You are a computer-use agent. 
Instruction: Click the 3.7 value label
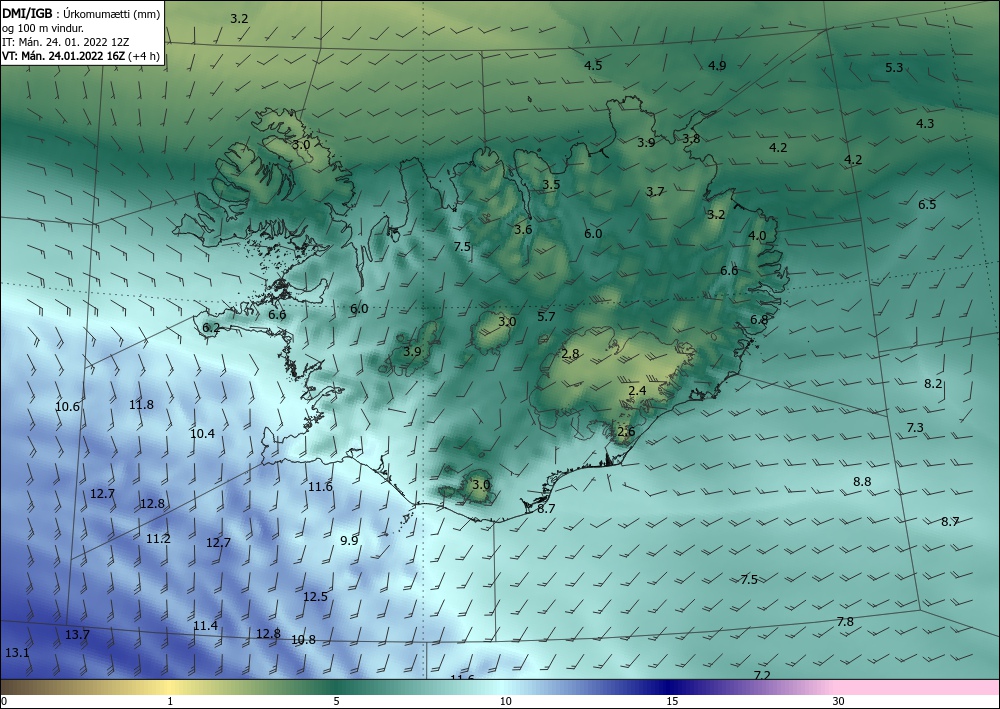tap(655, 191)
